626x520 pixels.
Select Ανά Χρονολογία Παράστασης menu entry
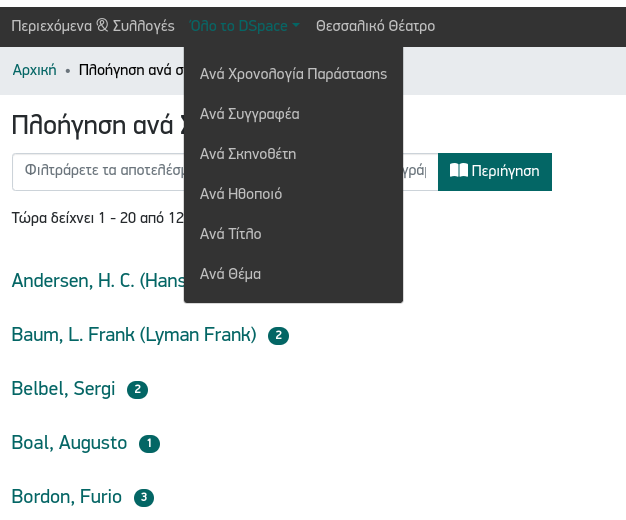click(x=293, y=74)
